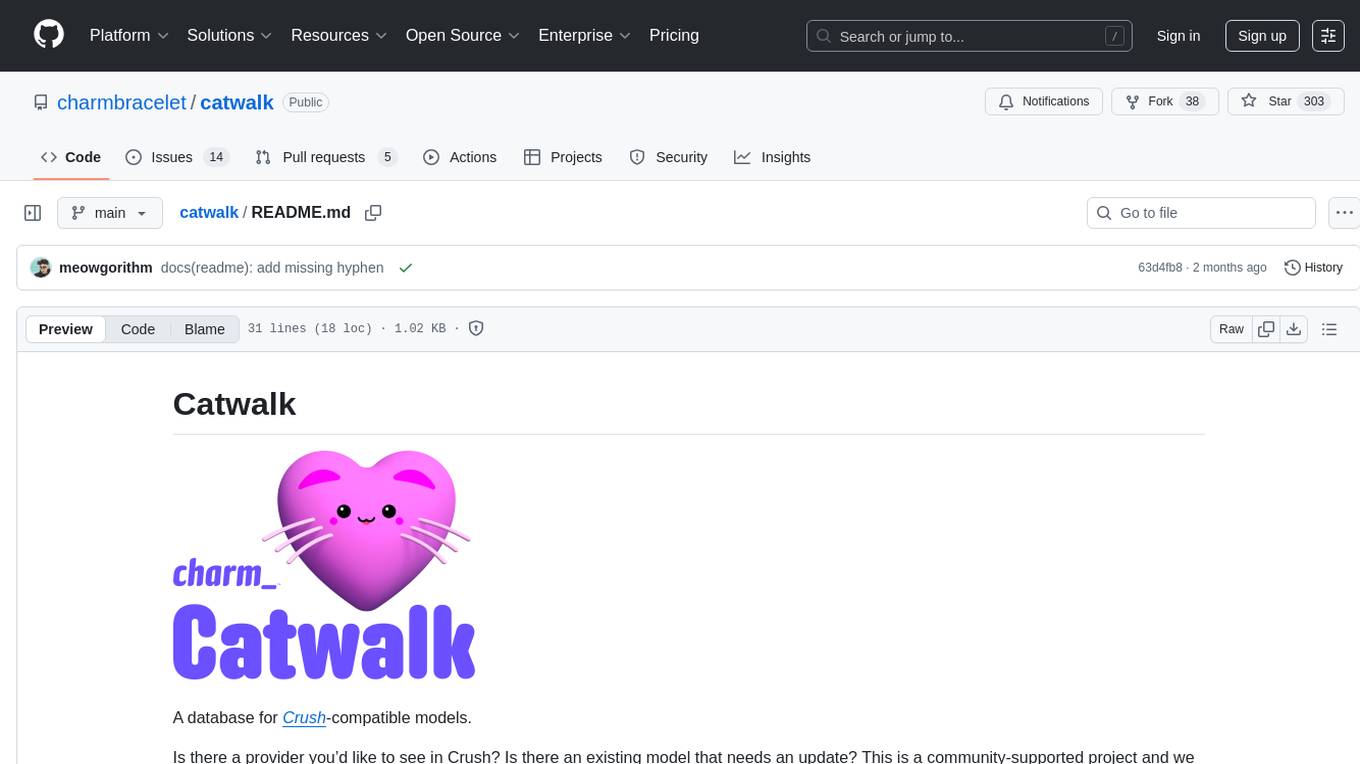Open the Issues tab
Image resolution: width=1360 pixels, height=764 pixels.
coord(177,157)
